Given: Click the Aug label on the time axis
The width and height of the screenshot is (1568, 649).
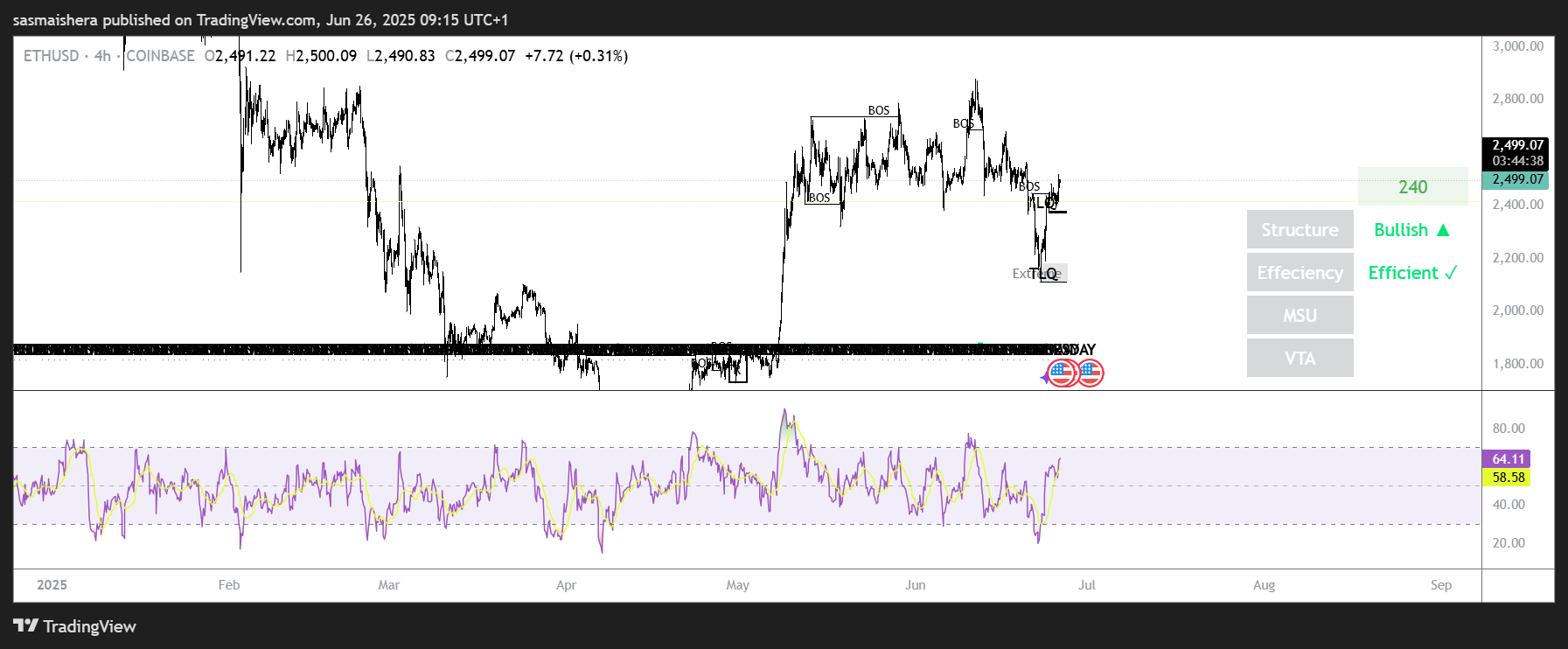Looking at the screenshot, I should [1264, 585].
